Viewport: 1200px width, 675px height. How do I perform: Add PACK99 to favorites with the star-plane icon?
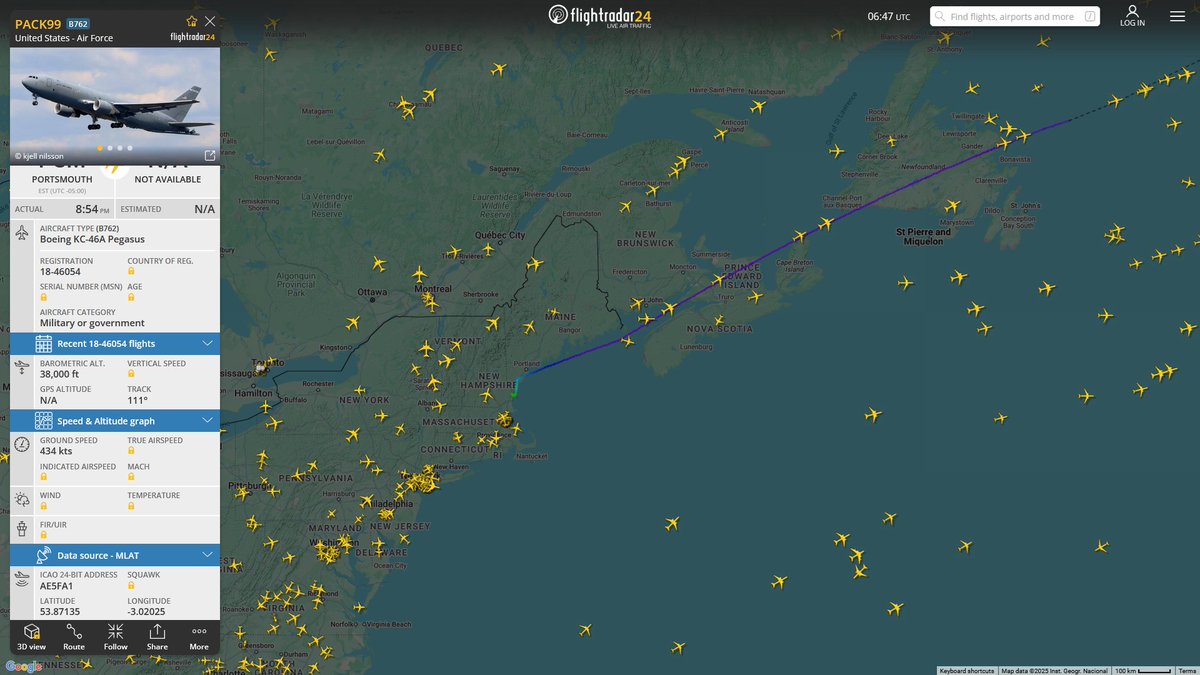click(192, 21)
